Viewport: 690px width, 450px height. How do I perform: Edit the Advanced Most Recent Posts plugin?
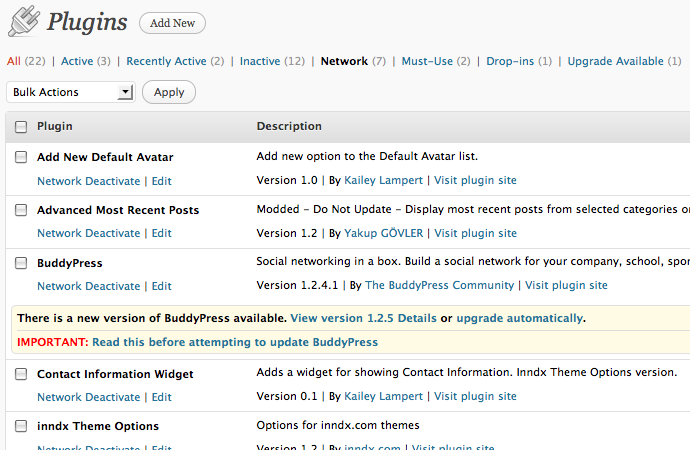coord(161,233)
